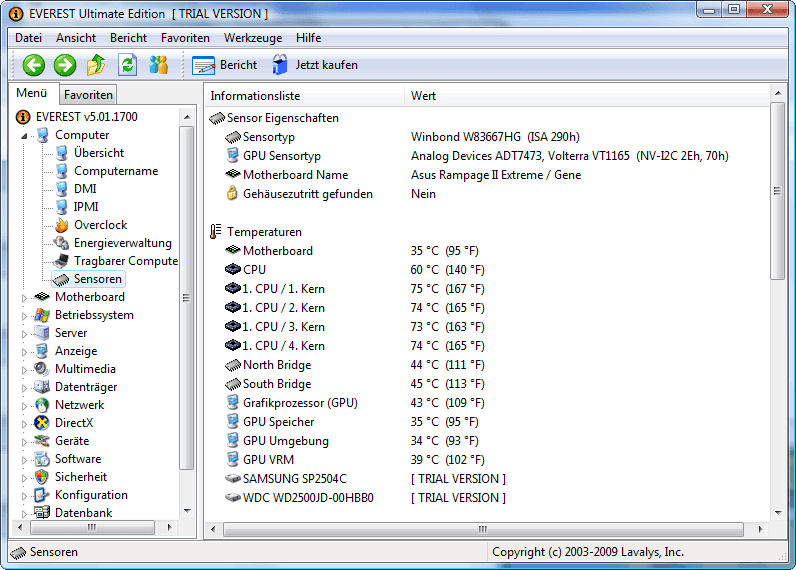Click the Temperaturen thermometer icon

(x=216, y=232)
